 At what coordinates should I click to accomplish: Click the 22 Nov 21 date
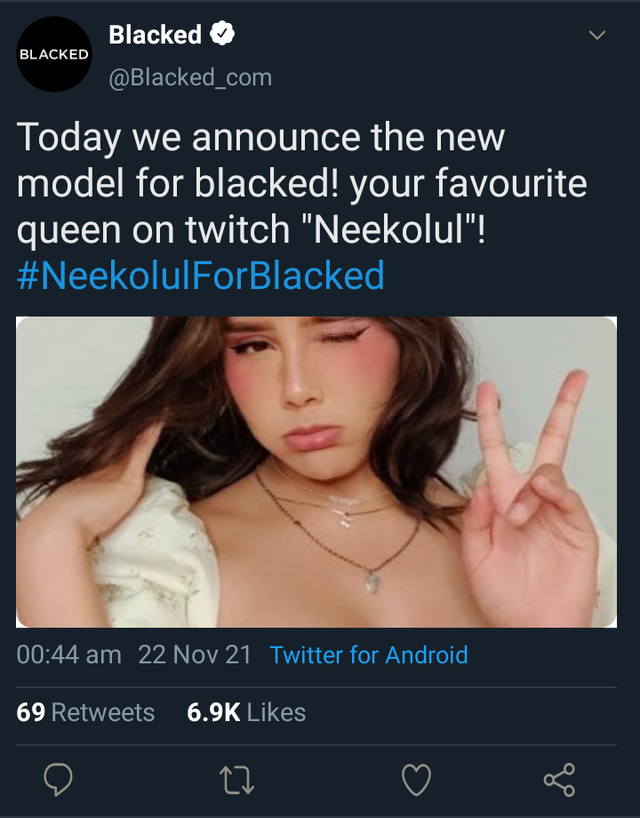[x=194, y=655]
